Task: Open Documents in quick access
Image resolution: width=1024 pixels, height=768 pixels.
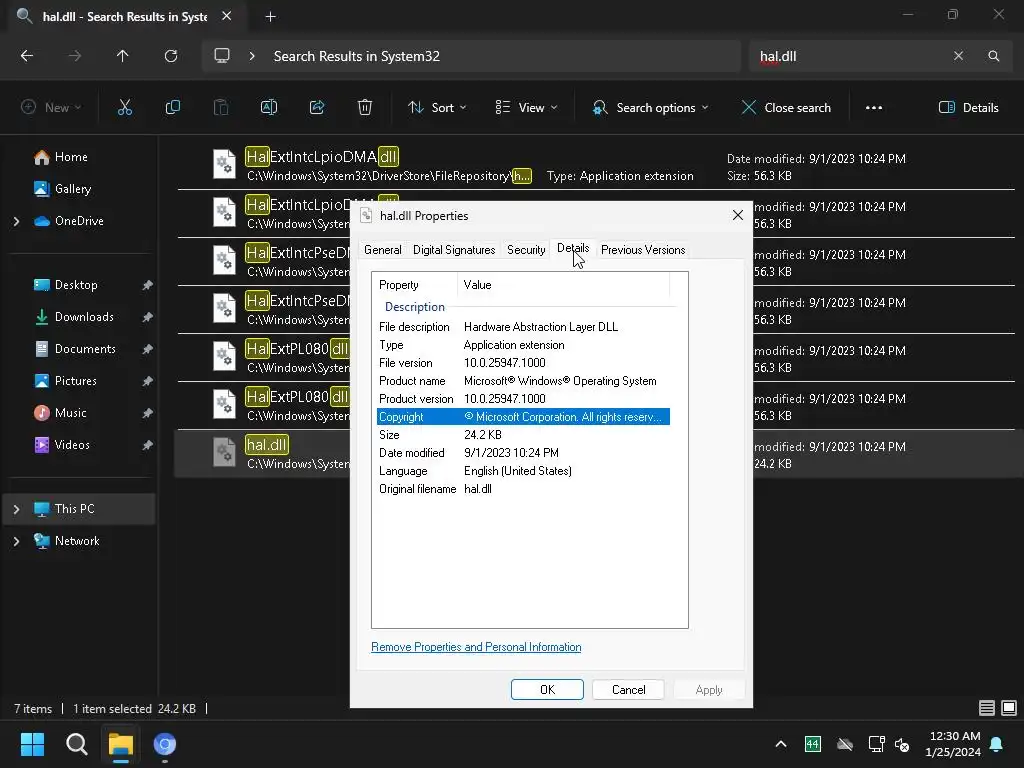Action: pyautogui.click(x=85, y=349)
